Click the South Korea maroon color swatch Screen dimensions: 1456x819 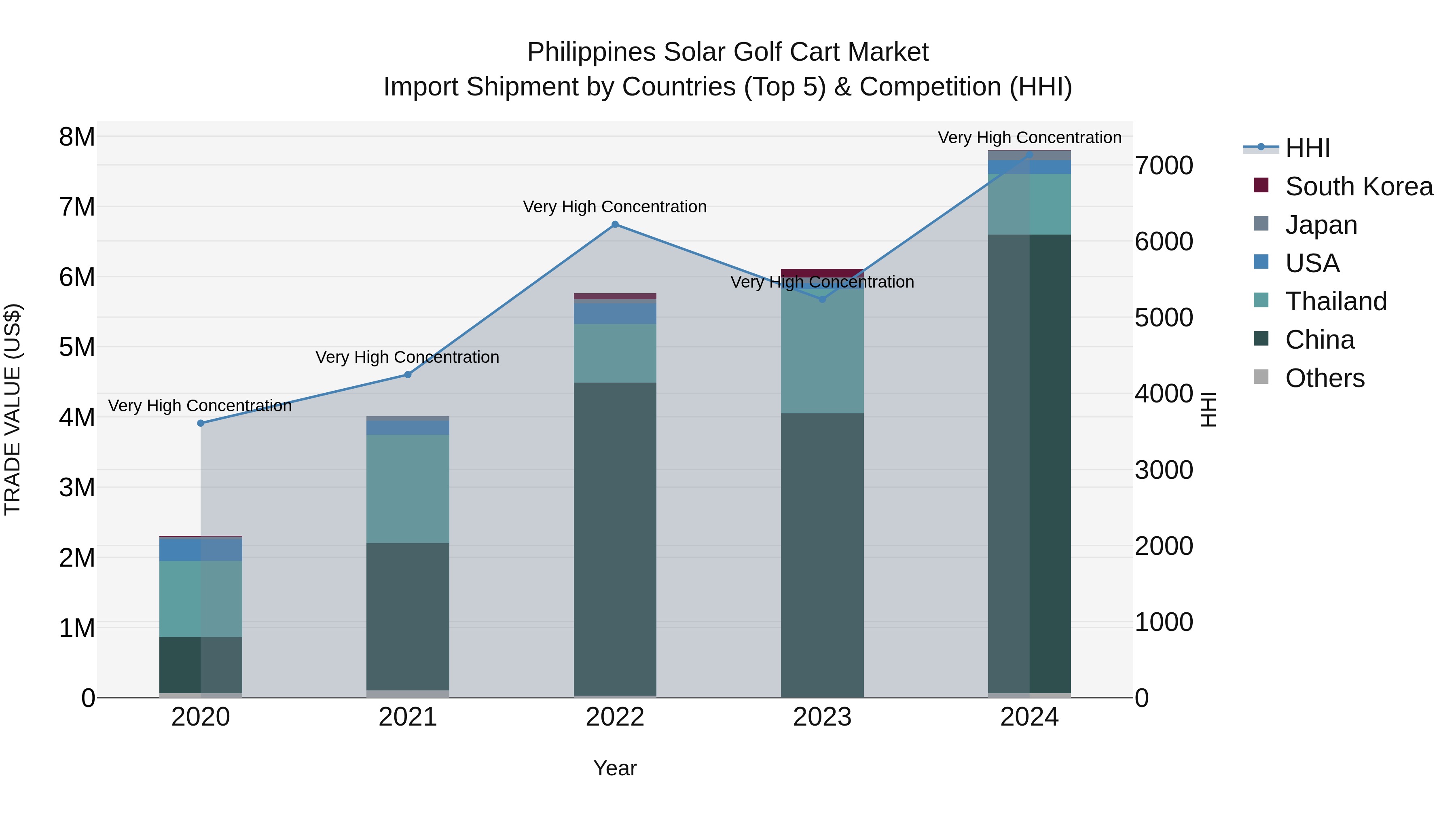point(1261,185)
